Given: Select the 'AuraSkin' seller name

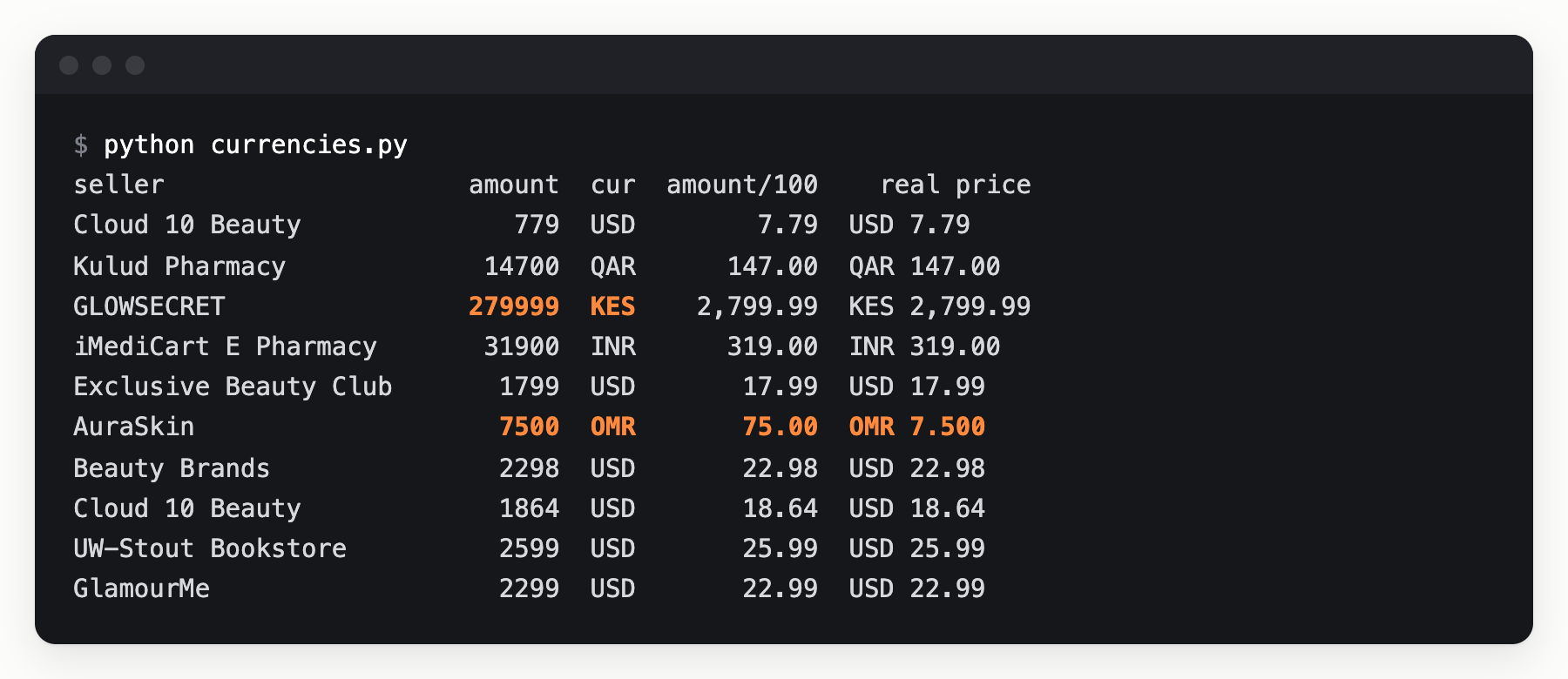Looking at the screenshot, I should coord(134,427).
